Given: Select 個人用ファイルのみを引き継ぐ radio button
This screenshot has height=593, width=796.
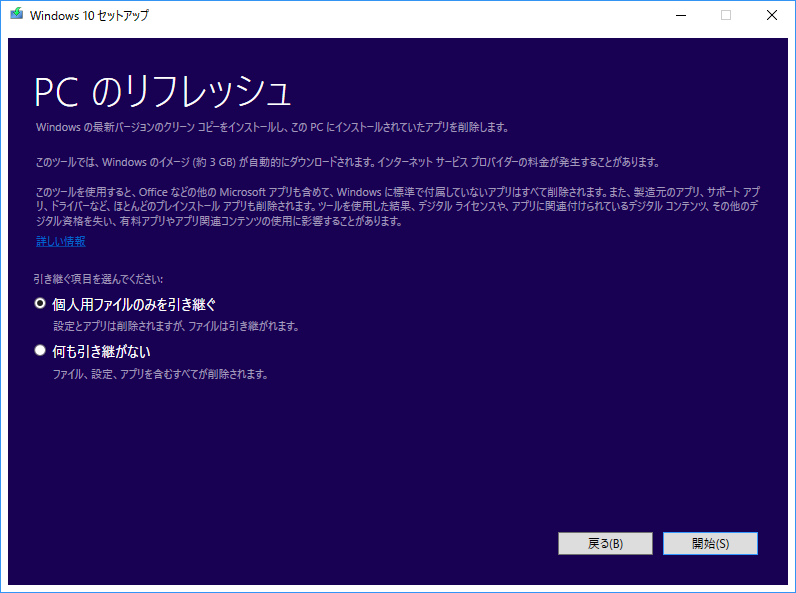Looking at the screenshot, I should (40, 303).
